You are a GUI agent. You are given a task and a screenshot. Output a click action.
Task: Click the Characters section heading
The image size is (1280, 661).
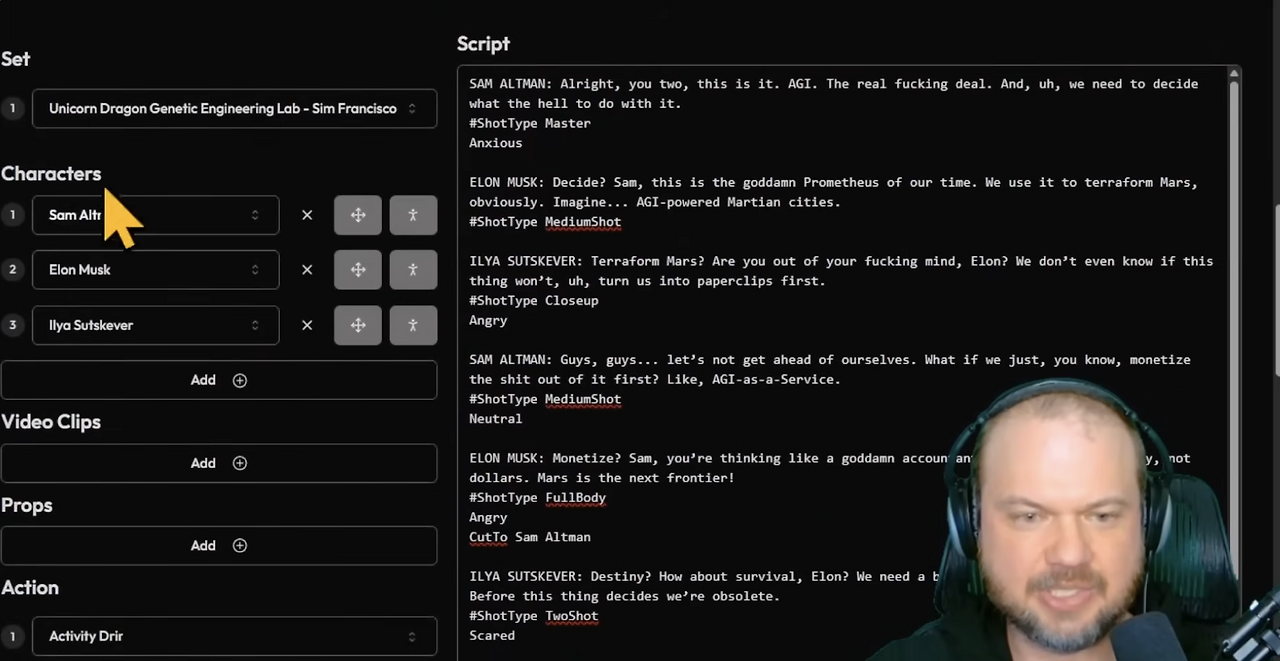pyautogui.click(x=51, y=174)
